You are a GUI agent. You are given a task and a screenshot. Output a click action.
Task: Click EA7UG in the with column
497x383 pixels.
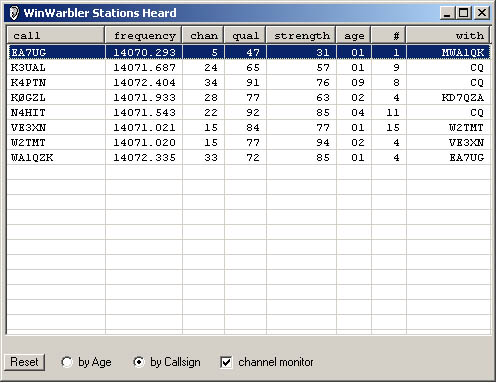click(x=466, y=158)
